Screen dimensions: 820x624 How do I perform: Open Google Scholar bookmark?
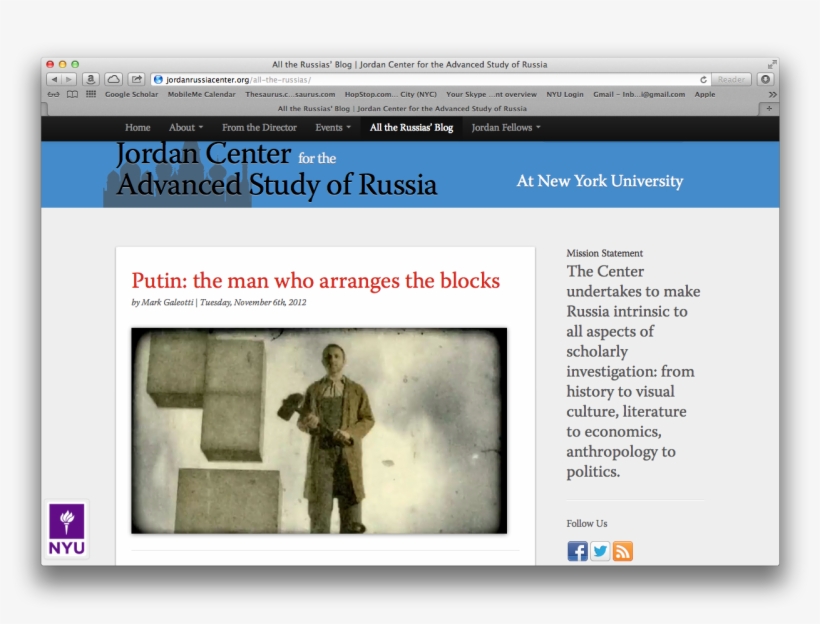[131, 95]
